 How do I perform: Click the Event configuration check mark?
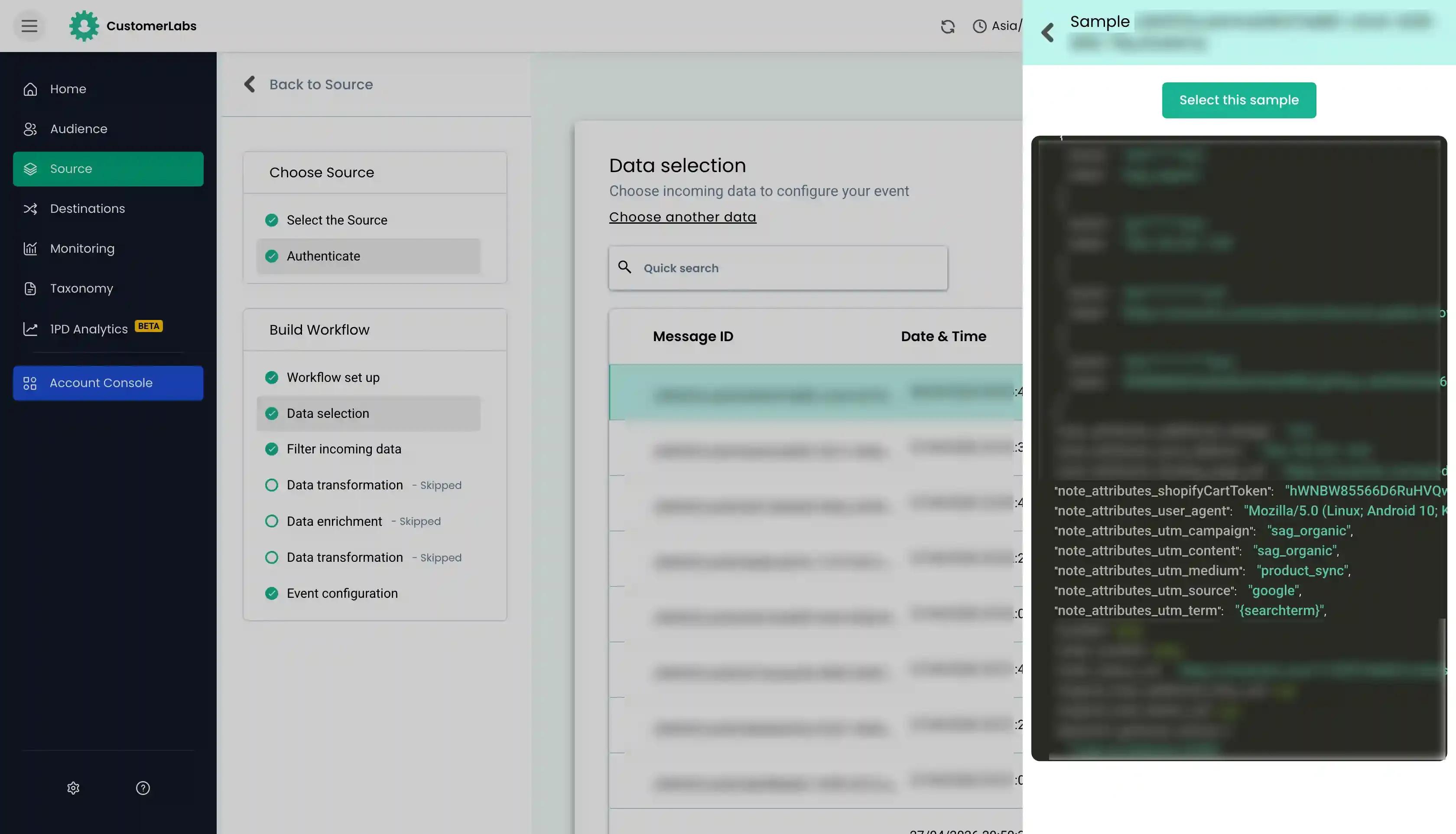[x=272, y=593]
